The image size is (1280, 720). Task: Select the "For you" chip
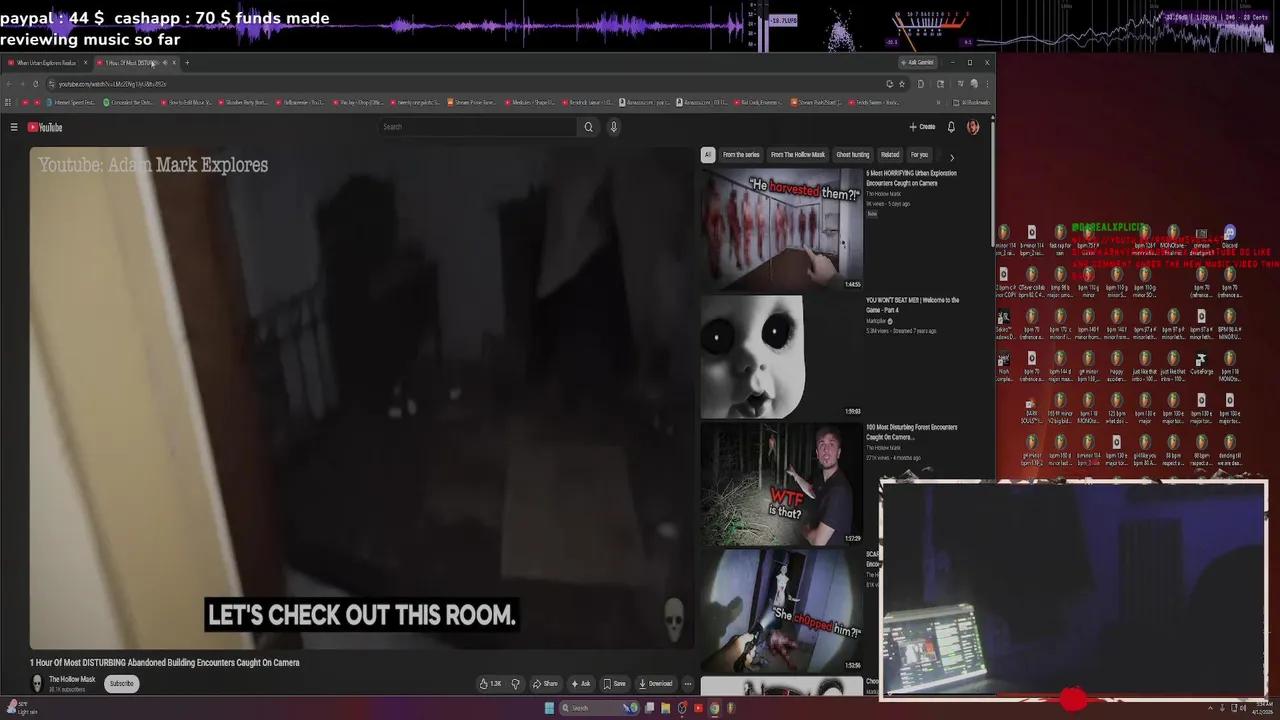(919, 155)
